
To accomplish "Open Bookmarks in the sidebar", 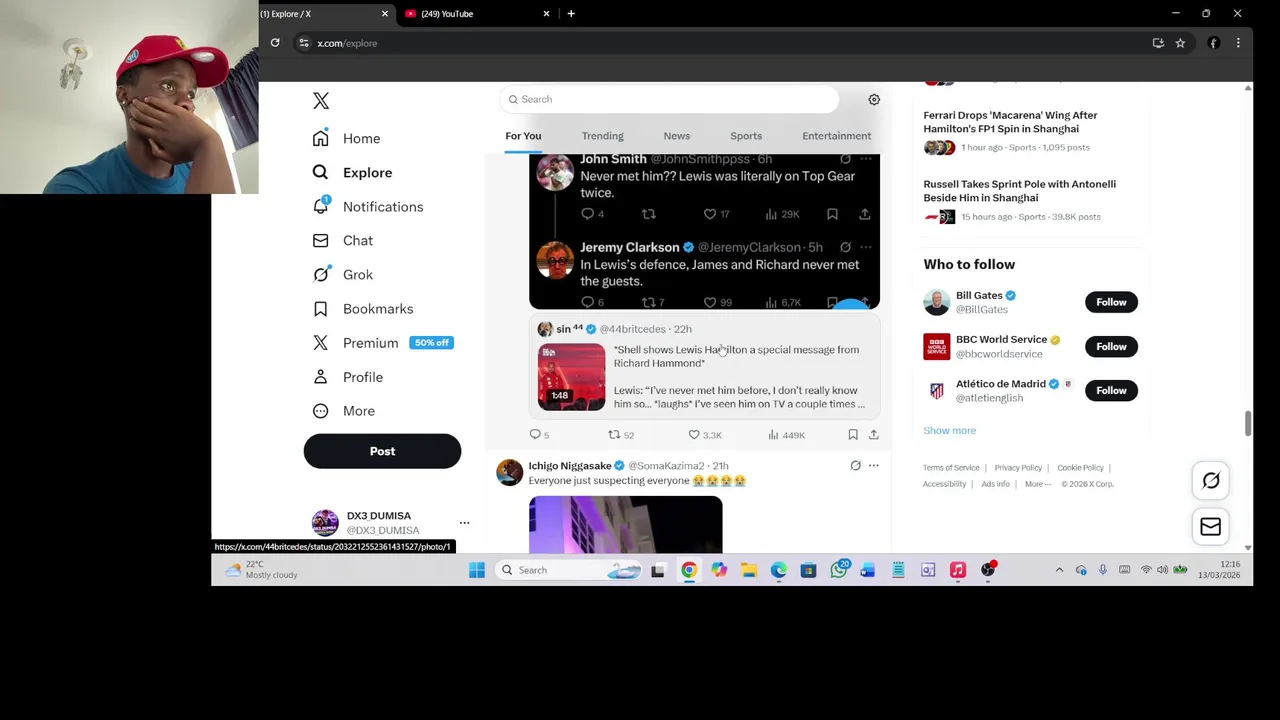I will tap(362, 309).
